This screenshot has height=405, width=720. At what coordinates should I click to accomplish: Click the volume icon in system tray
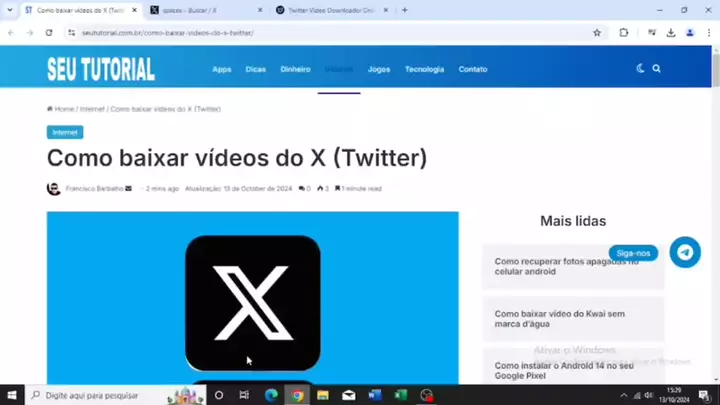(x=649, y=395)
